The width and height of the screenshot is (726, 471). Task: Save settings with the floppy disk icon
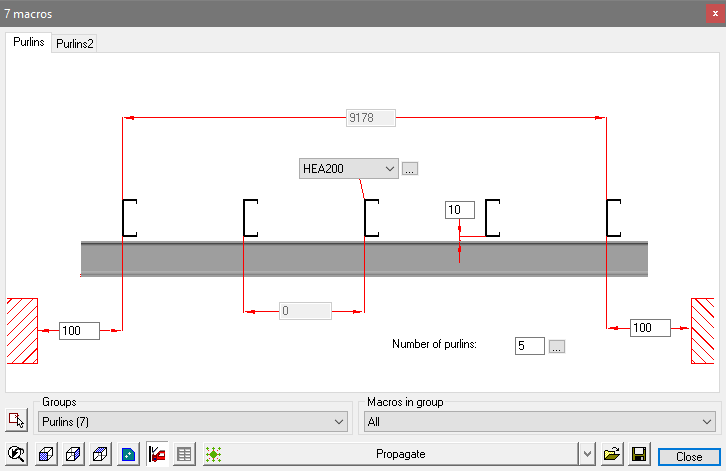click(x=637, y=454)
